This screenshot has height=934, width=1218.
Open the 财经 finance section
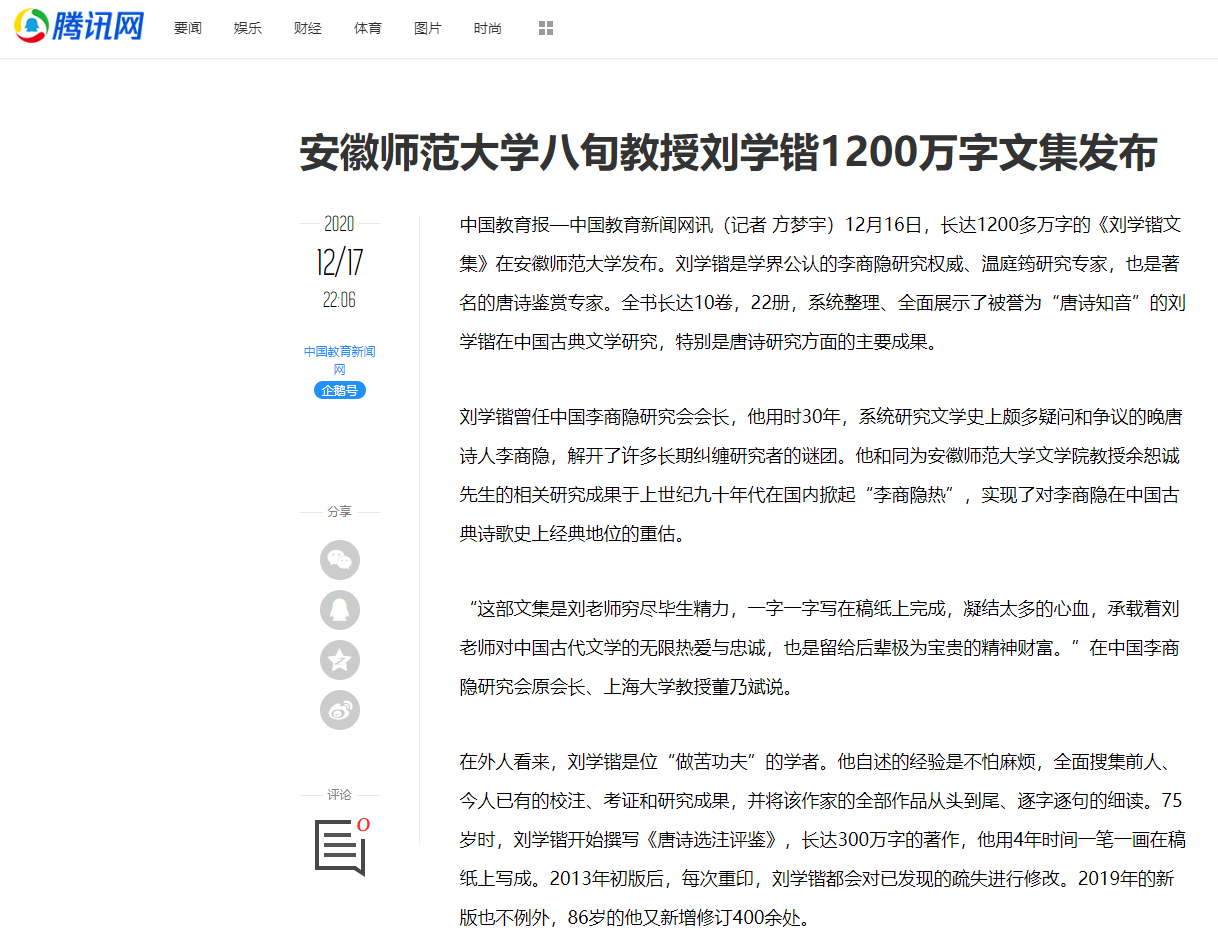click(308, 28)
